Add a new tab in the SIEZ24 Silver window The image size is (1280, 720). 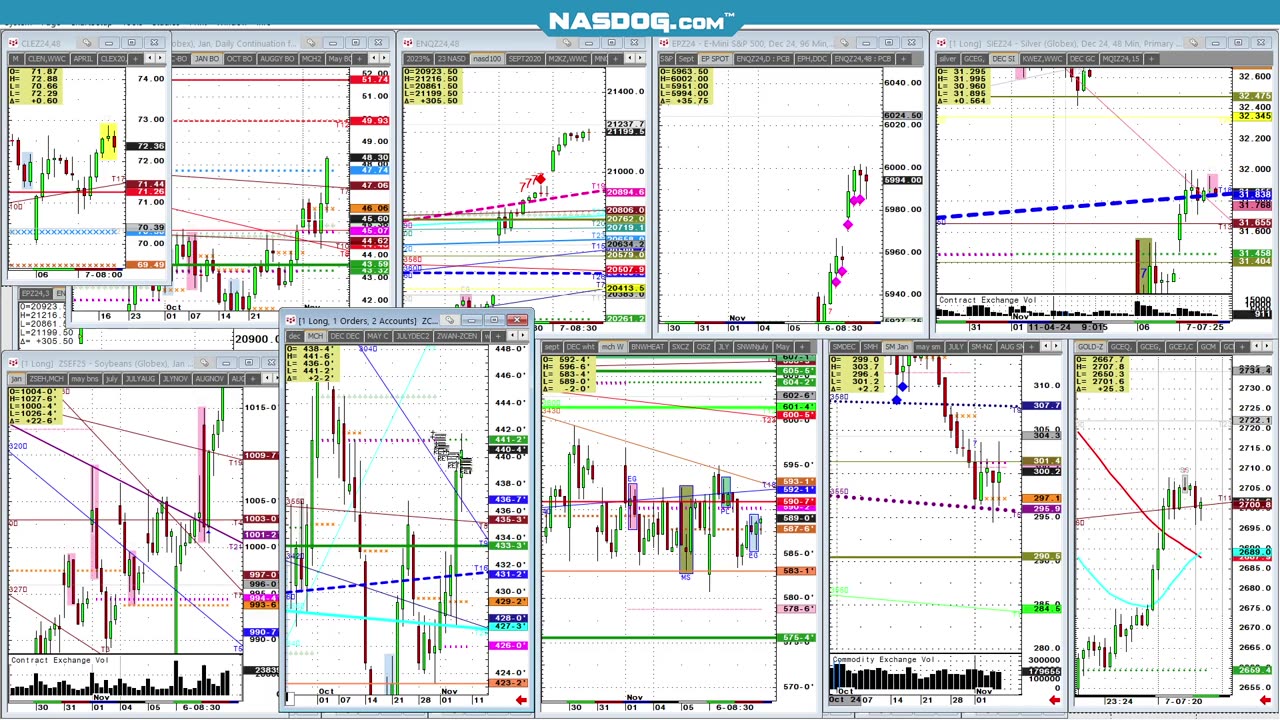click(1151, 59)
